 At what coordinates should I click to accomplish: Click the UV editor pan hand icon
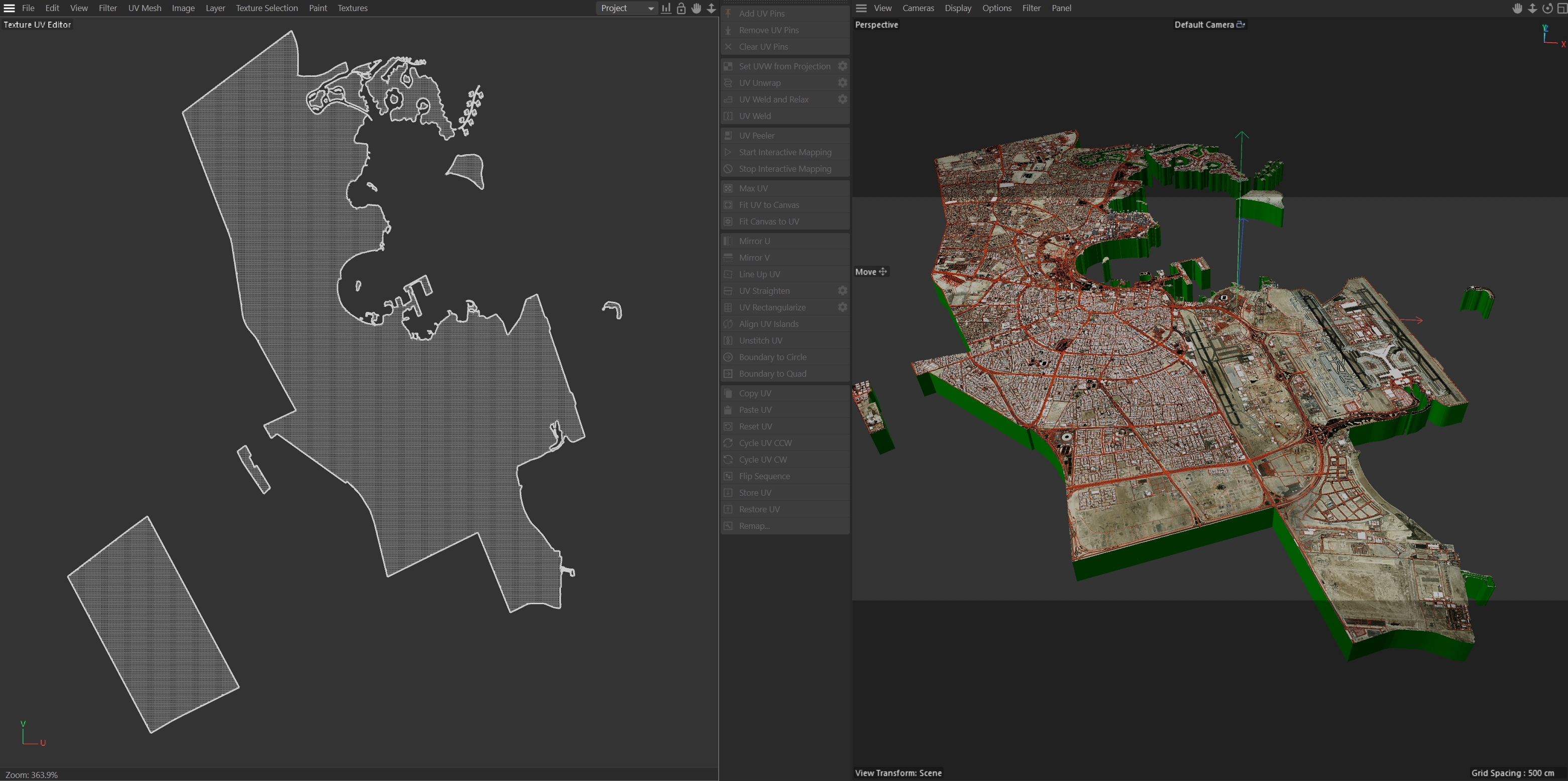[x=696, y=8]
